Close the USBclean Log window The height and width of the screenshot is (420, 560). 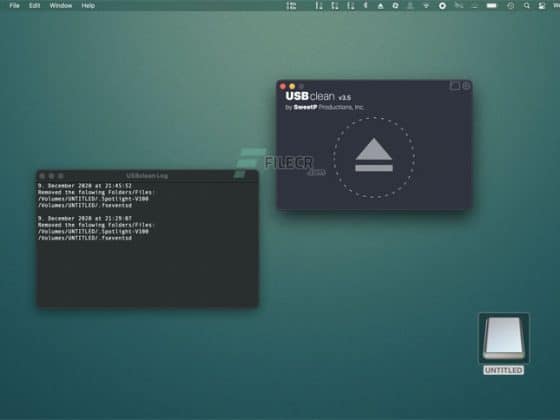(x=42, y=176)
